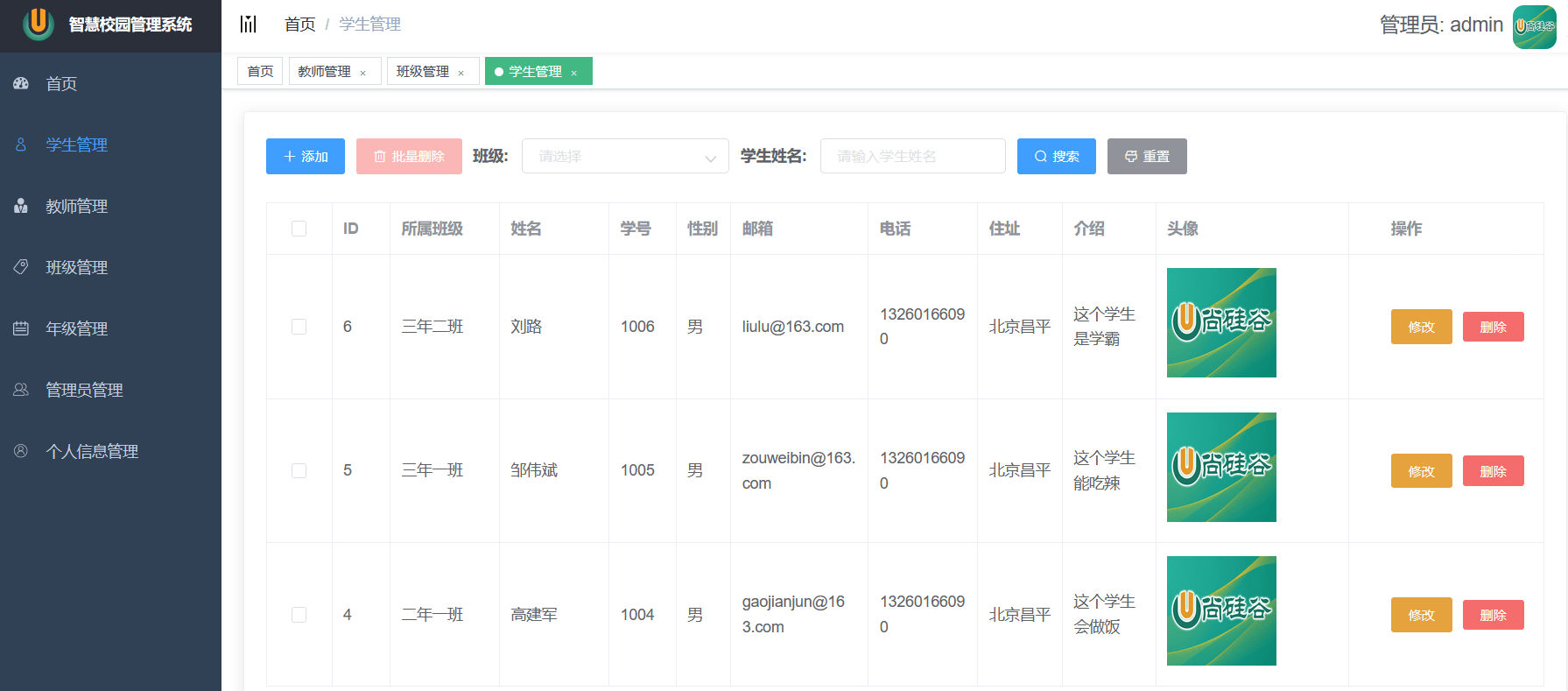The image size is (1568, 691).
Task: Switch to the 首页 tab
Action: coord(260,71)
